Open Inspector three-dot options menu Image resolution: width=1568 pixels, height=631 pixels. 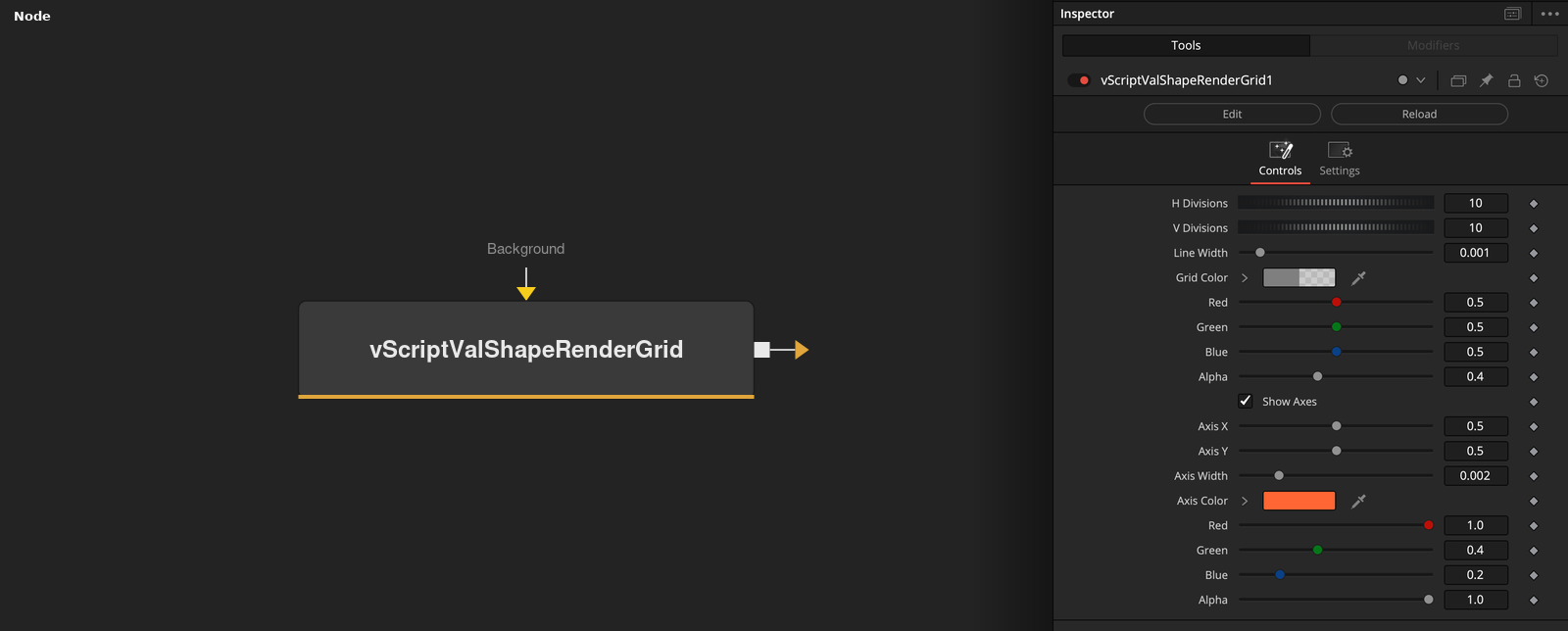[1549, 14]
